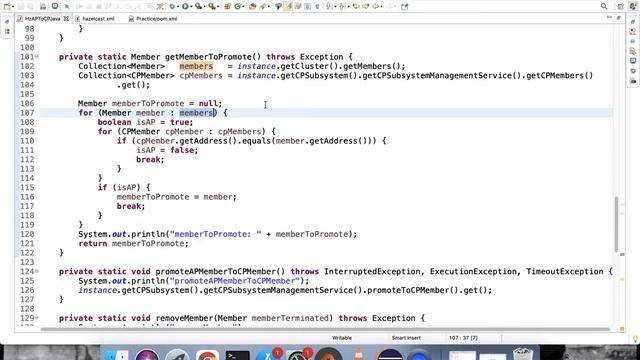Click 'isAP = false;' on line 111
This screenshot has width=640, height=360.
(167, 150)
